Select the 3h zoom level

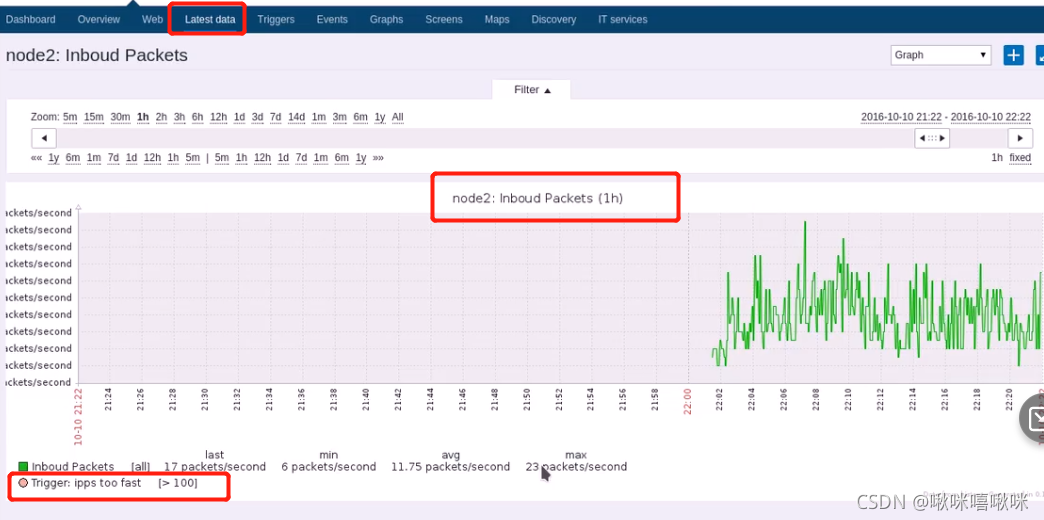[179, 117]
